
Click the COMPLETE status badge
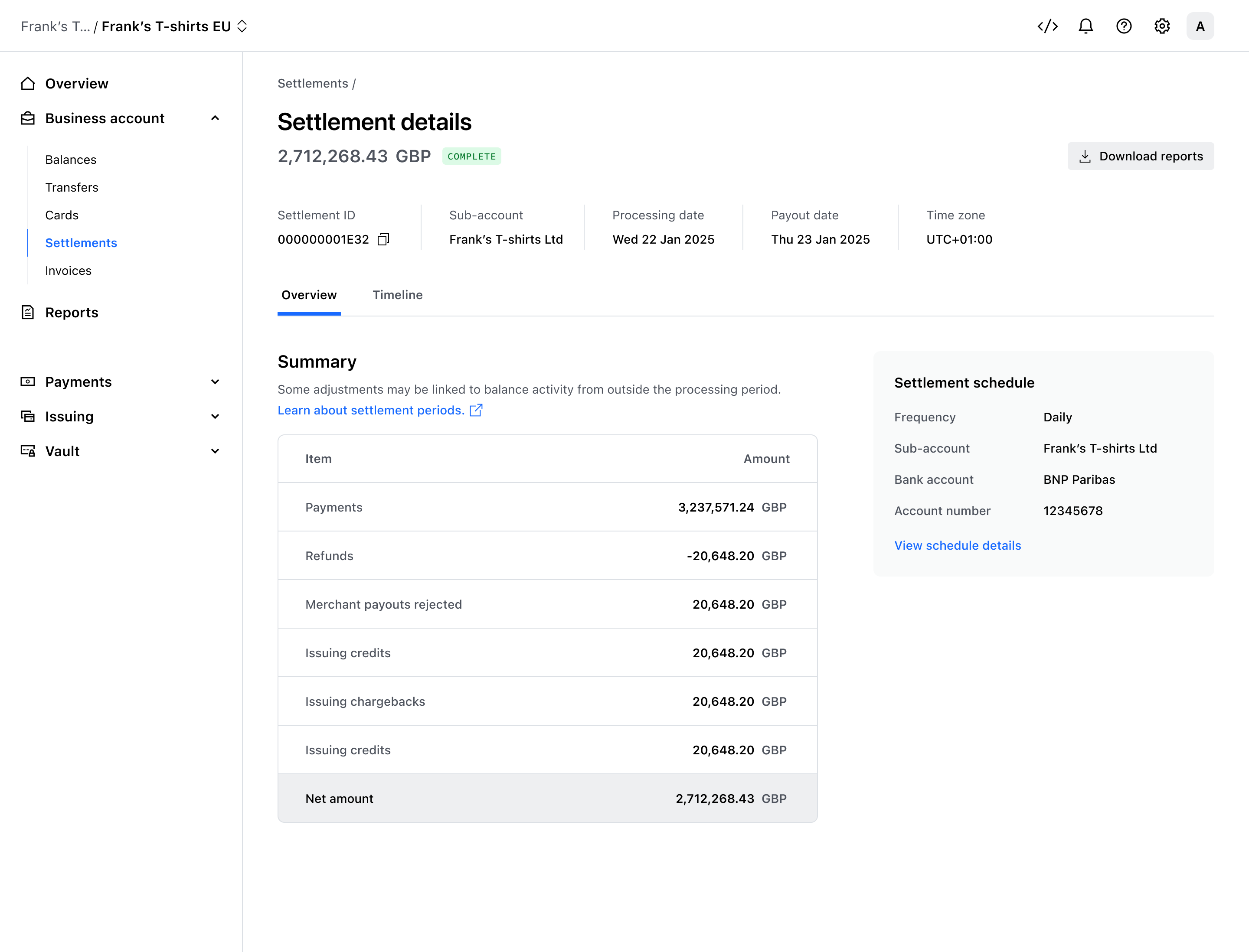point(471,156)
